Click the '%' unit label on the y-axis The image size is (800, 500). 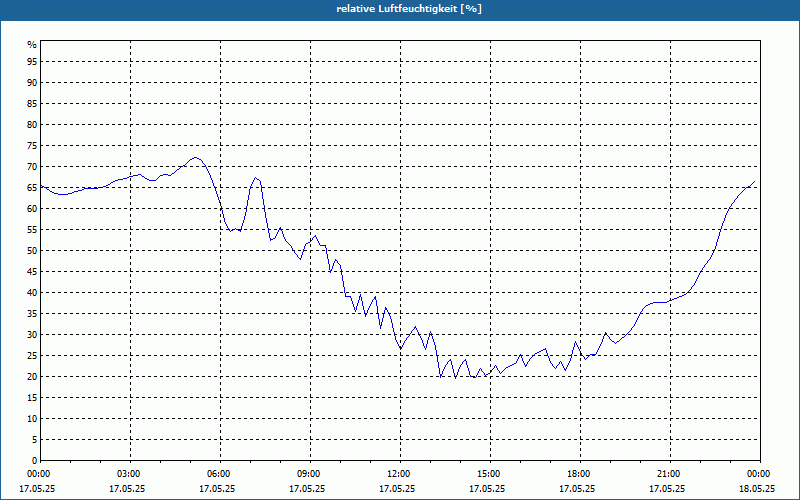click(x=32, y=45)
